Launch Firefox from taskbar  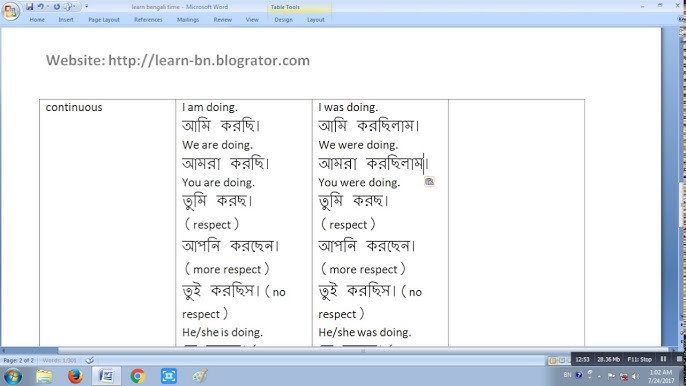tap(75, 376)
